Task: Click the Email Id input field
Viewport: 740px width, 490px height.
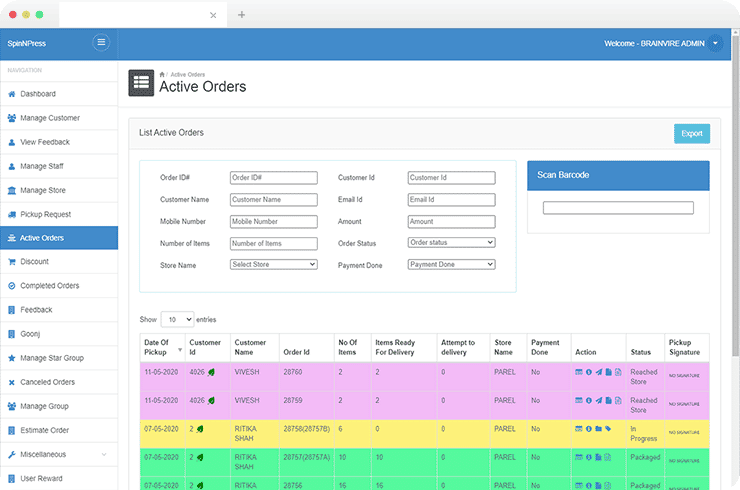Action: 451,200
